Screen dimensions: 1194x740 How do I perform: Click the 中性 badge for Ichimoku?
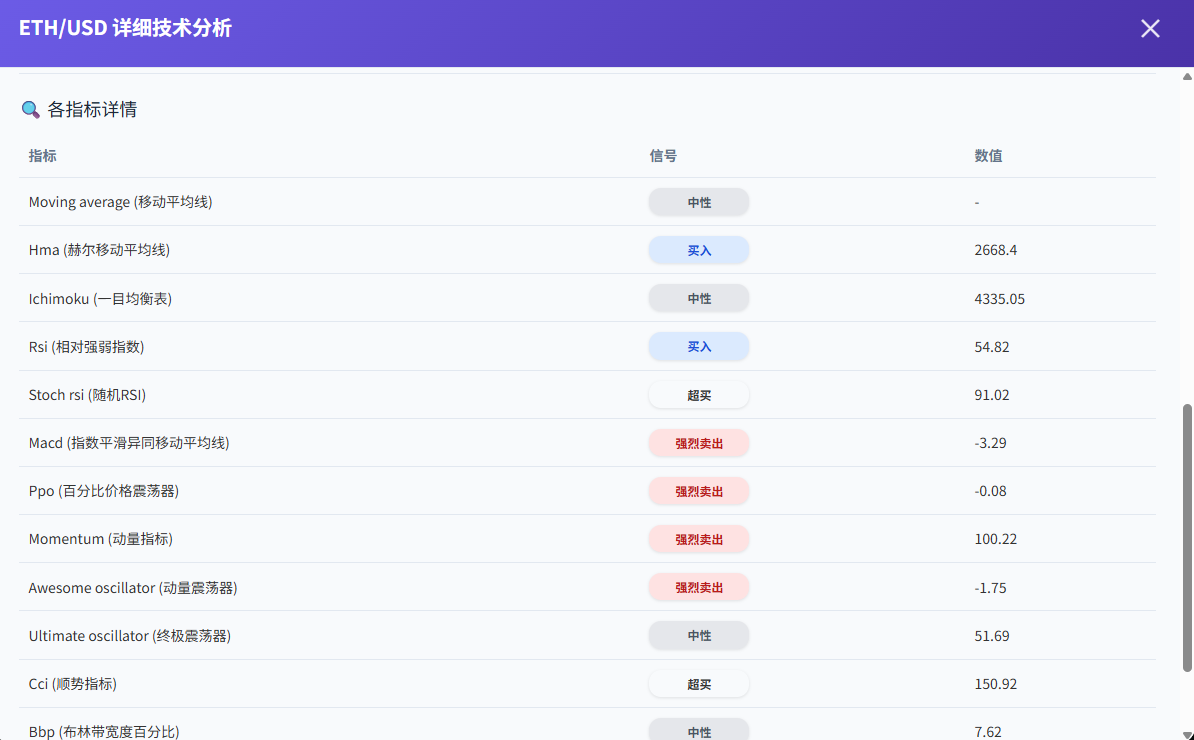[699, 298]
